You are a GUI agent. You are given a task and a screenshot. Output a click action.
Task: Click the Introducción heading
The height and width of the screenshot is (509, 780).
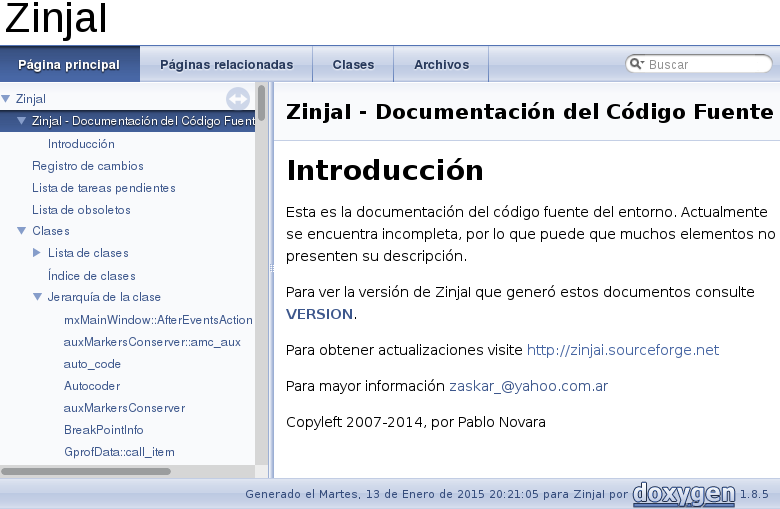(385, 170)
